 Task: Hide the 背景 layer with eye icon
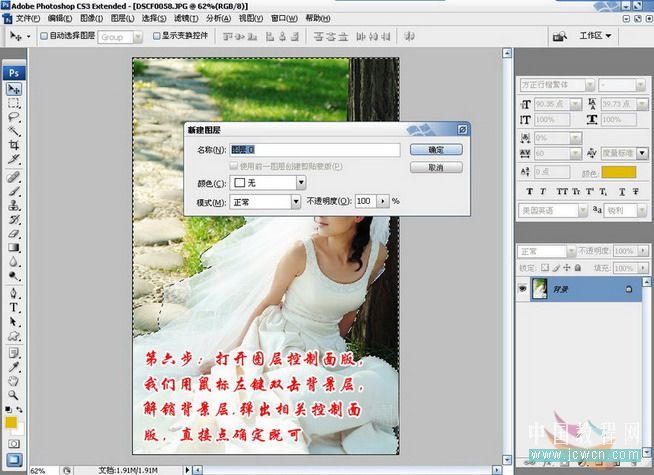coord(524,288)
